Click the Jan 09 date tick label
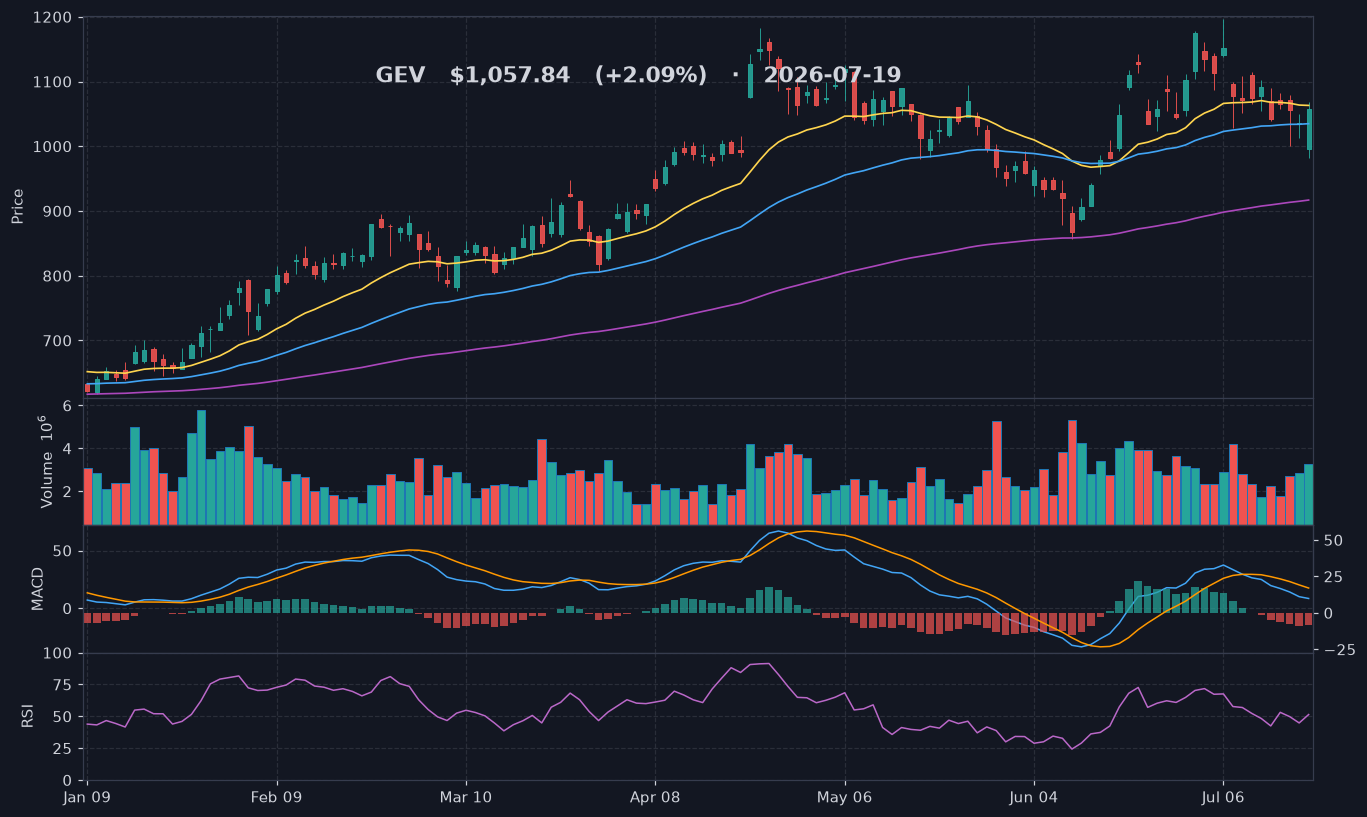The height and width of the screenshot is (817, 1367). (87, 797)
